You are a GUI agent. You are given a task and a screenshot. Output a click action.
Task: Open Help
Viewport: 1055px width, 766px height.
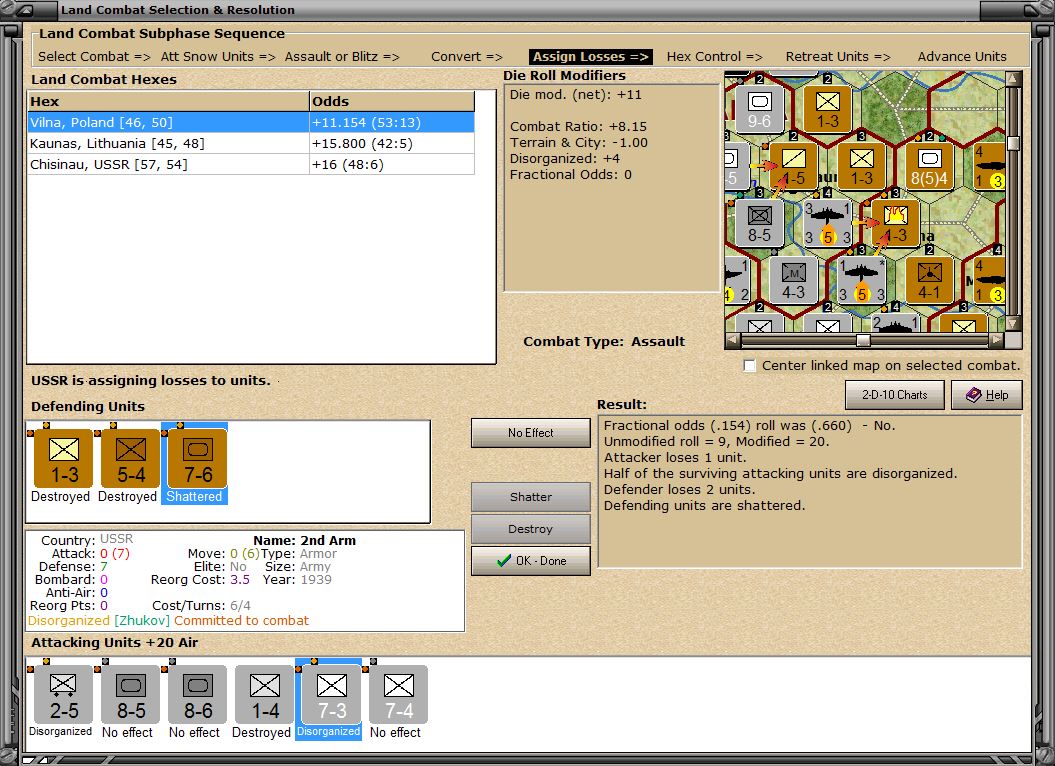tap(987, 395)
